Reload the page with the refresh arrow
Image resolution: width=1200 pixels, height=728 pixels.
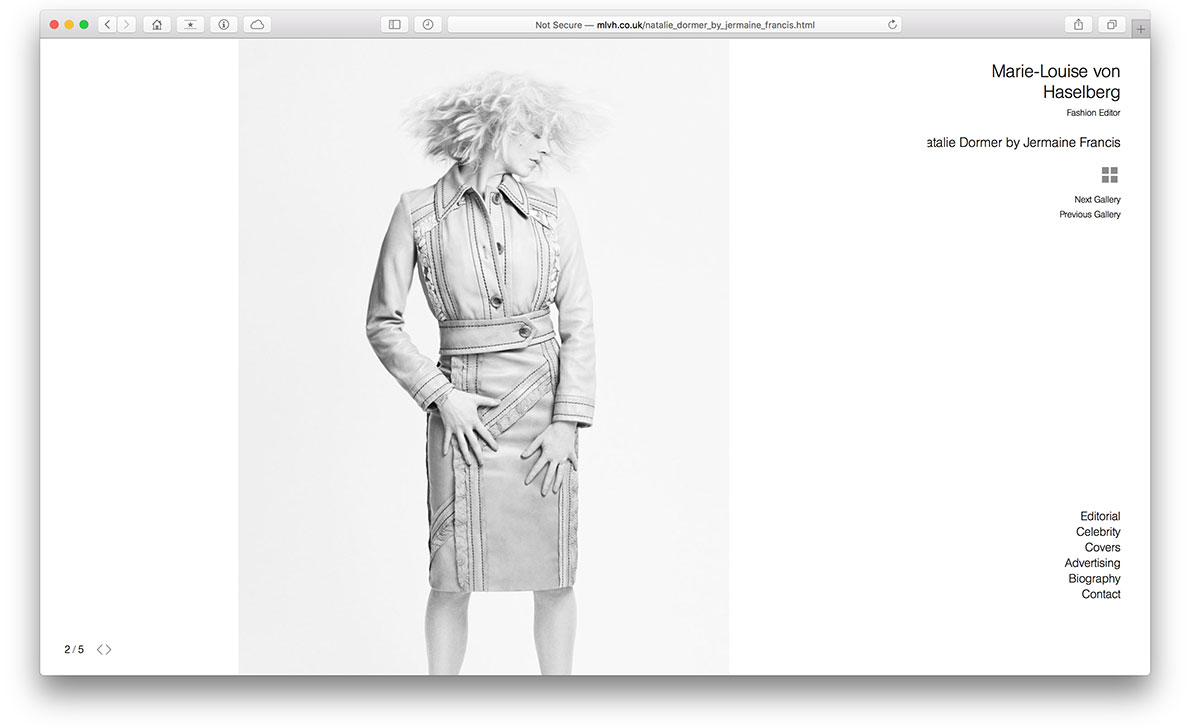tap(892, 25)
